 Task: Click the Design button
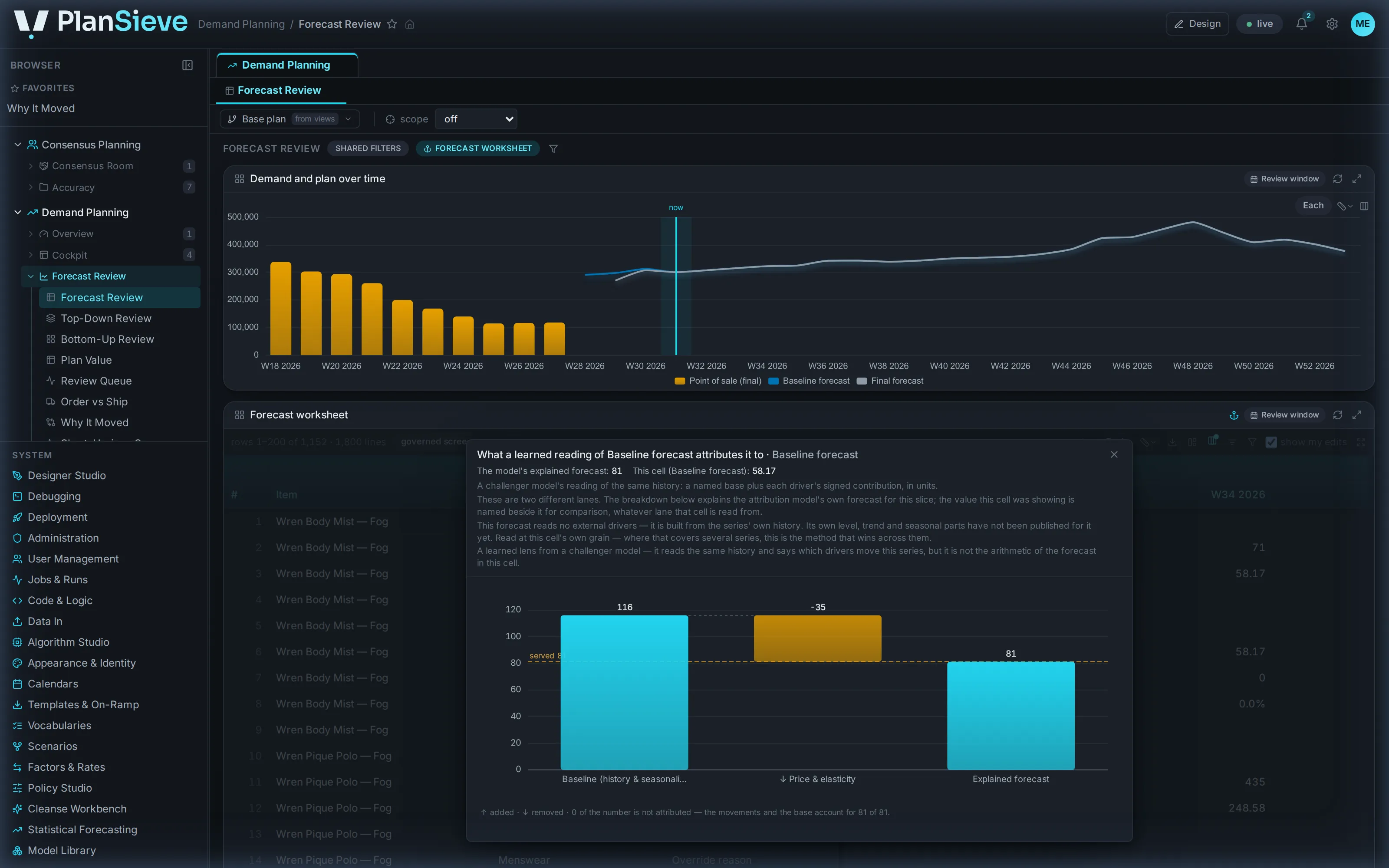pos(1197,24)
